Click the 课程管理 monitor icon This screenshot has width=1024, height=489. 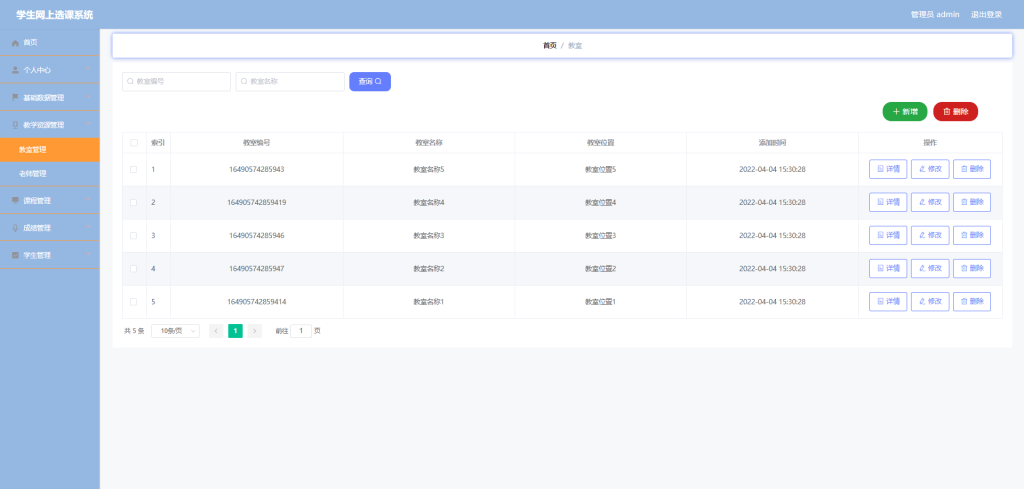click(16, 200)
